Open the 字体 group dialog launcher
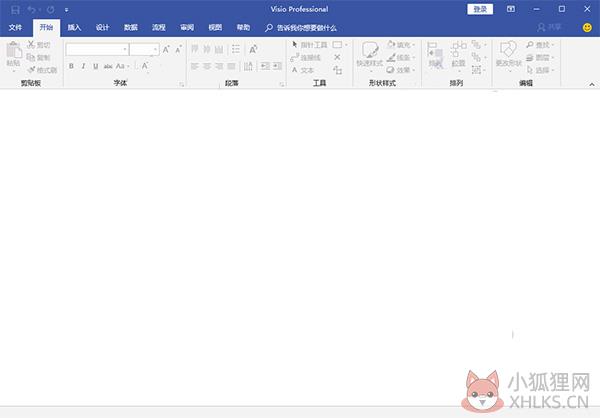Screen dimensions: 600x418 182,84
